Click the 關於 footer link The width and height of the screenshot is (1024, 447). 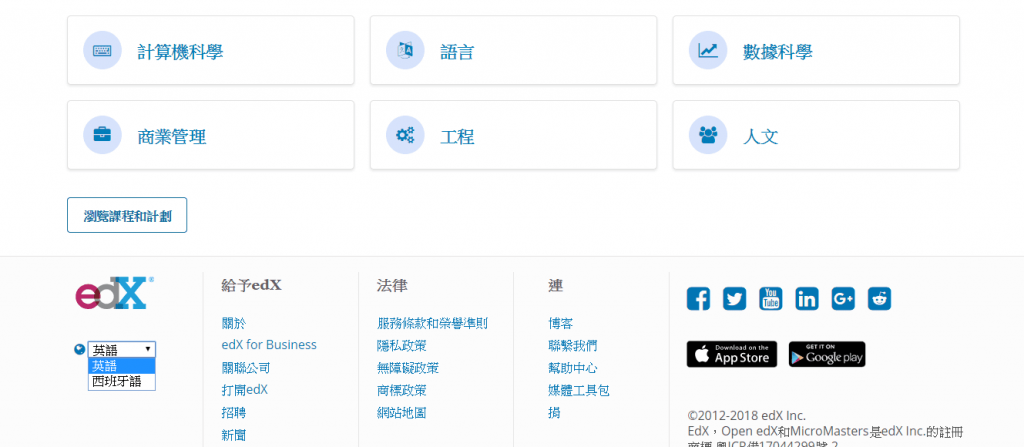point(234,323)
